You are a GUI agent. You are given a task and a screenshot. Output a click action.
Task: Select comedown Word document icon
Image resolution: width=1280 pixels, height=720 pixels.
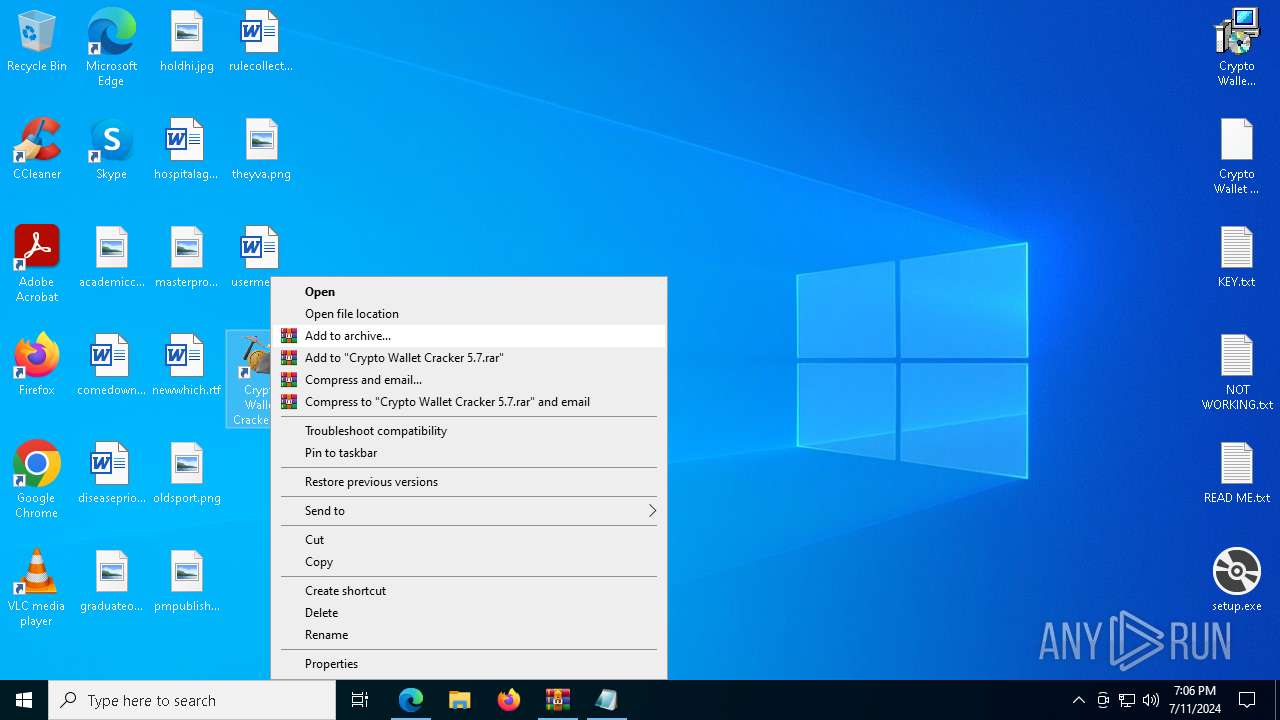(x=112, y=365)
